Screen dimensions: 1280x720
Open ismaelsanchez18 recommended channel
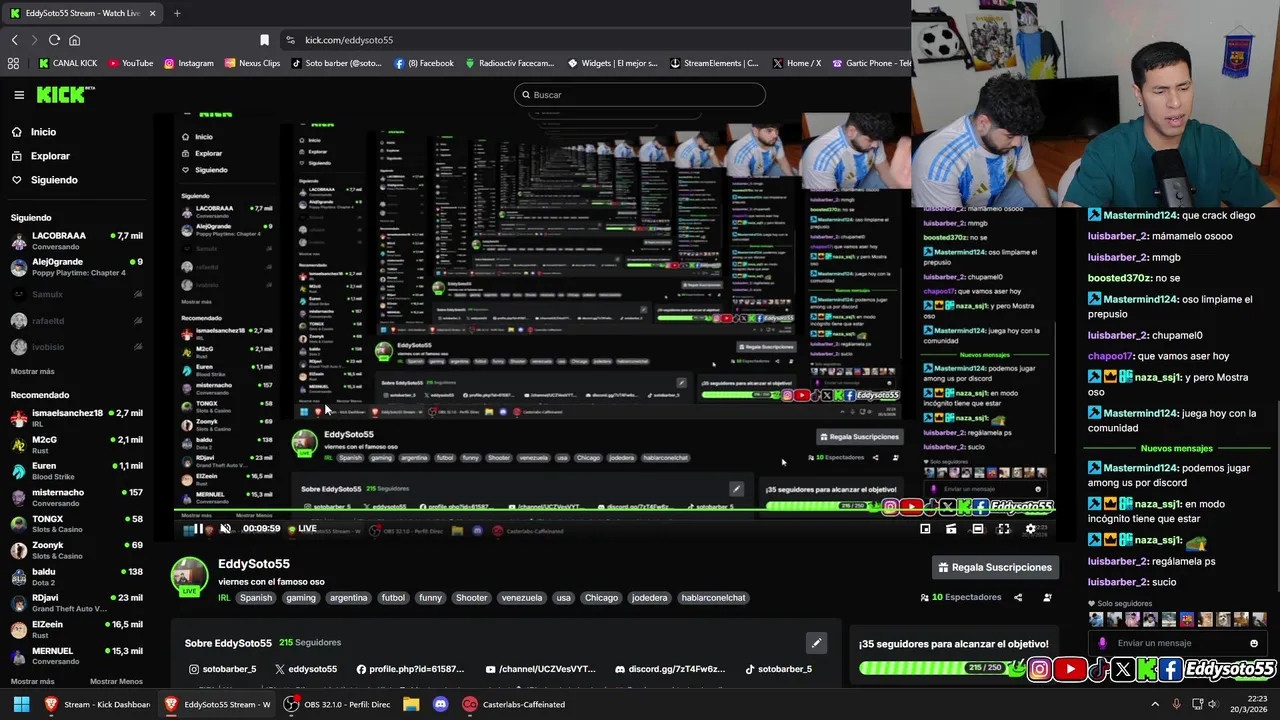77,418
